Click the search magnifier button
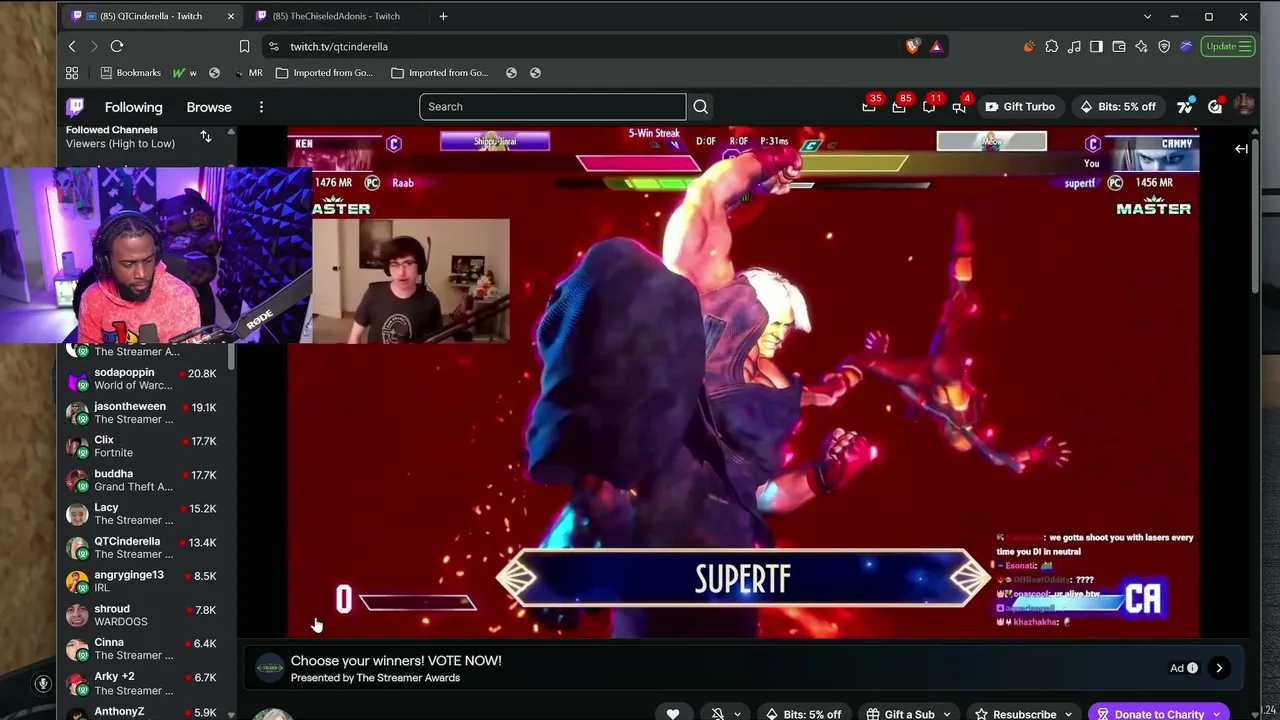1280x720 pixels. coord(701,107)
